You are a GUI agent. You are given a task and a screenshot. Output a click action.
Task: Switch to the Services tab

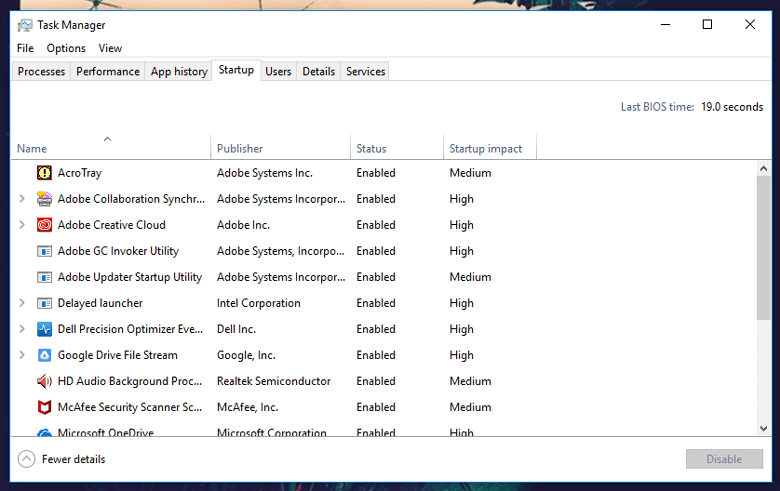pyautogui.click(x=366, y=72)
